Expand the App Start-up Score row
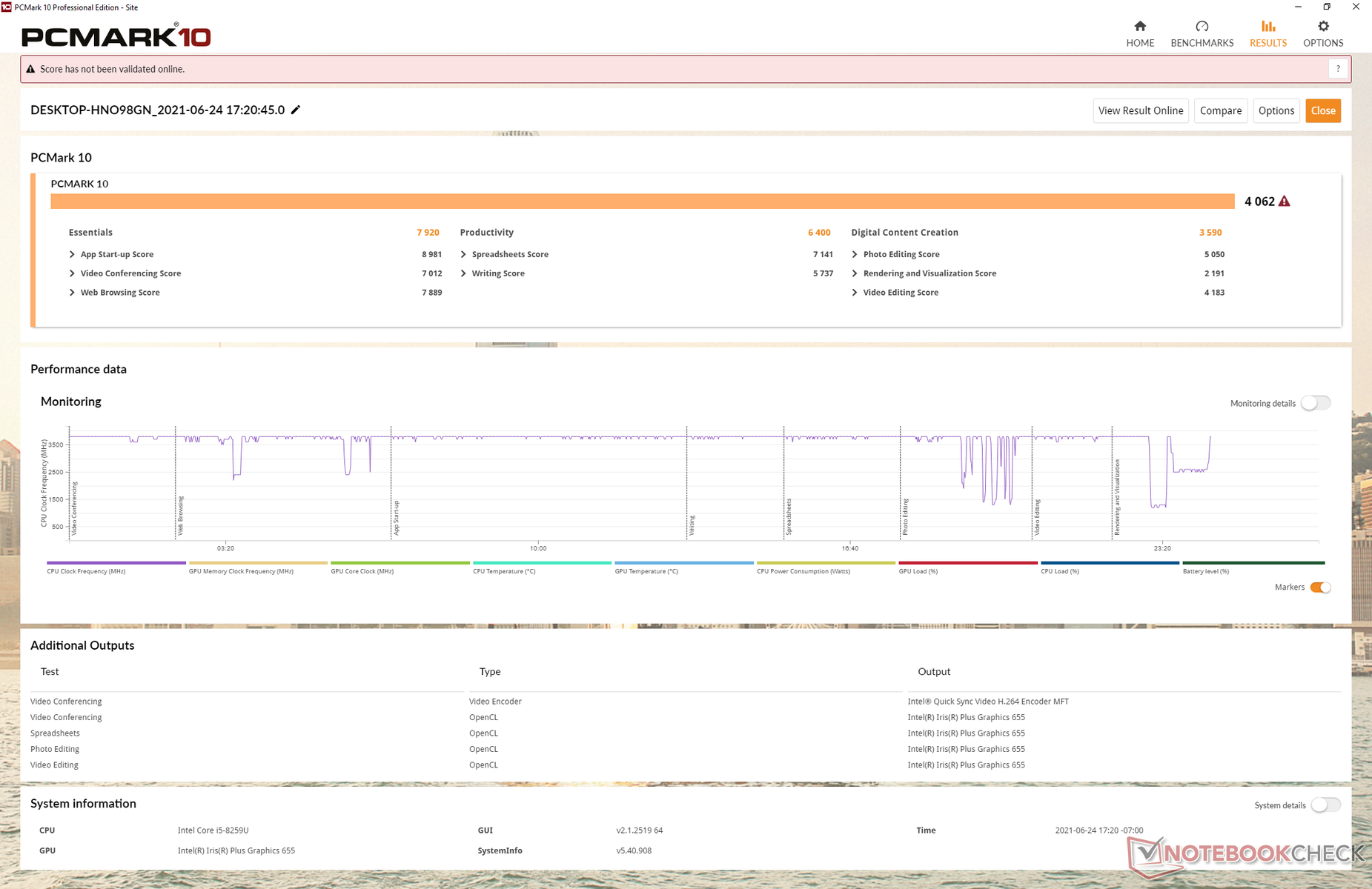The width and height of the screenshot is (1372, 889). click(x=72, y=254)
